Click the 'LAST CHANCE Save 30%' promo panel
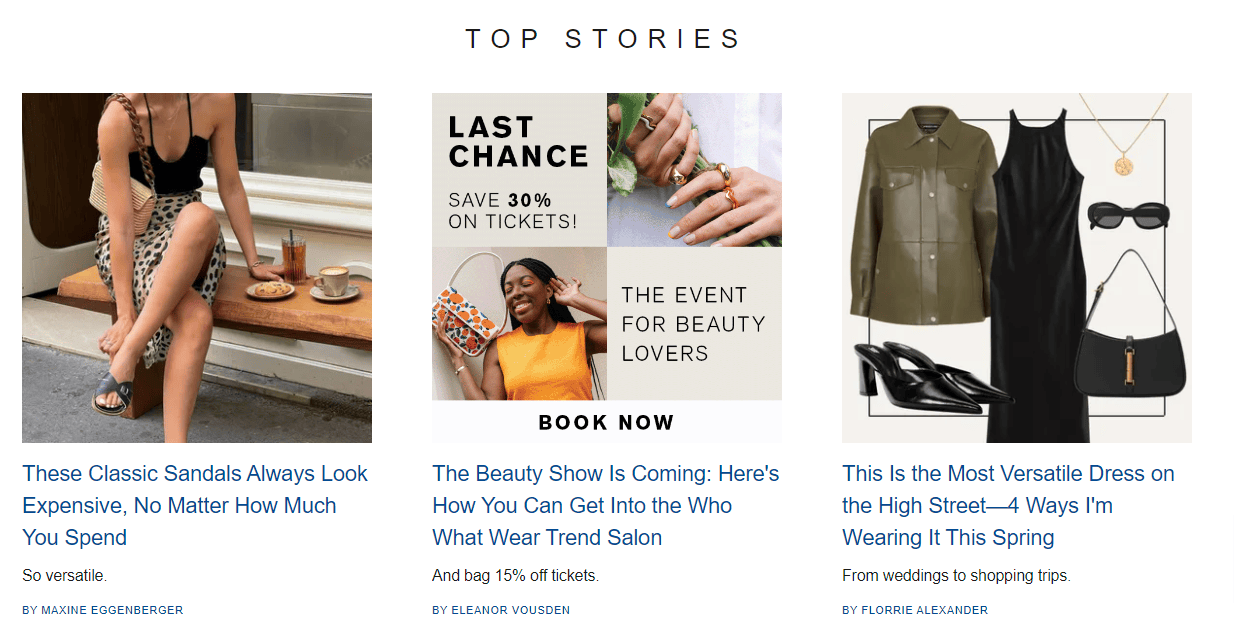This screenshot has height=630, width=1234. coord(518,170)
